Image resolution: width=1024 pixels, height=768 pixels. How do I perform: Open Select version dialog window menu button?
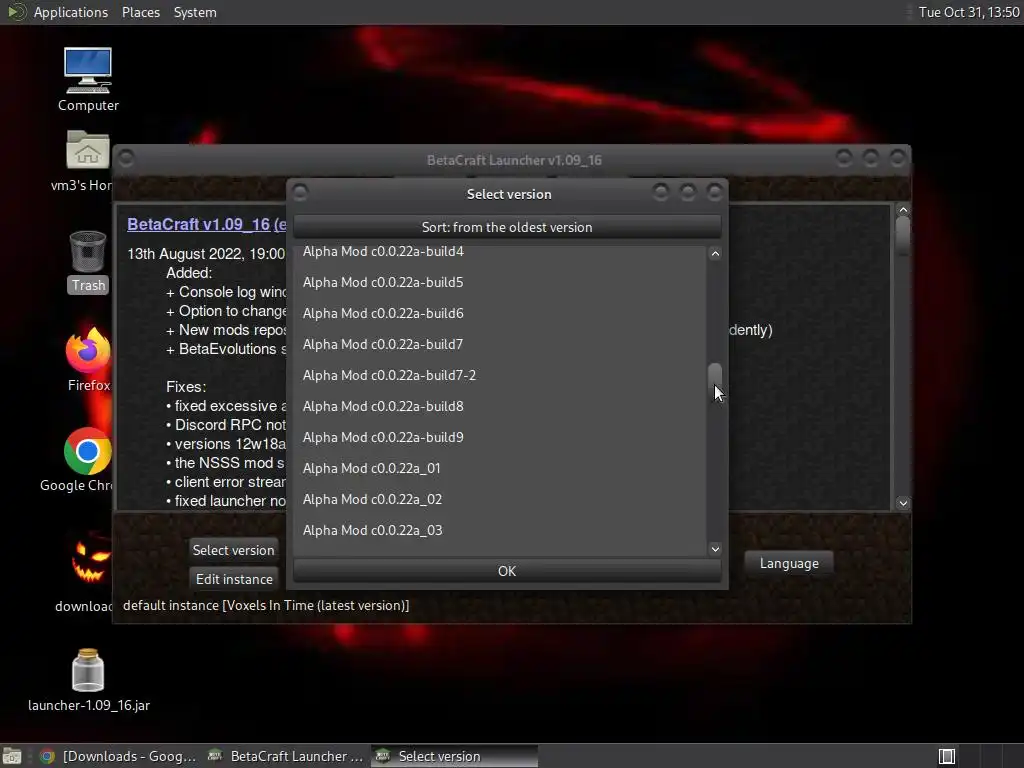[x=300, y=193]
